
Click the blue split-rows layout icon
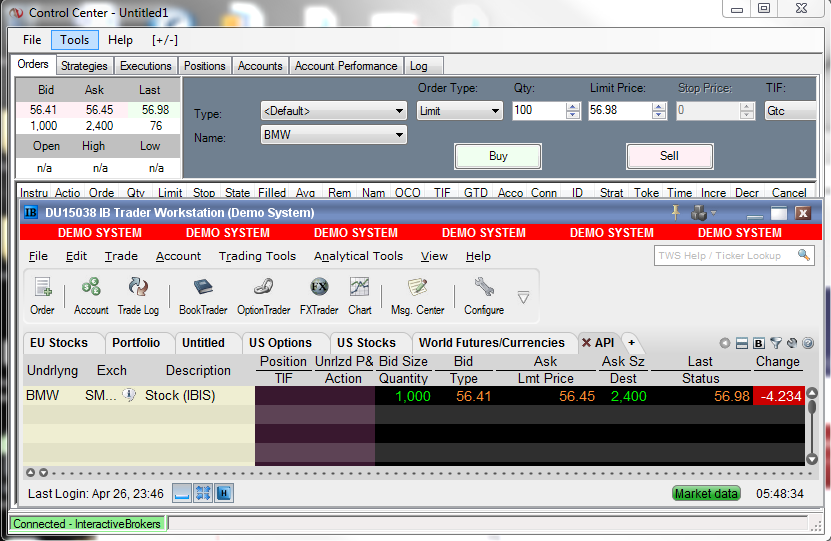coord(742,343)
